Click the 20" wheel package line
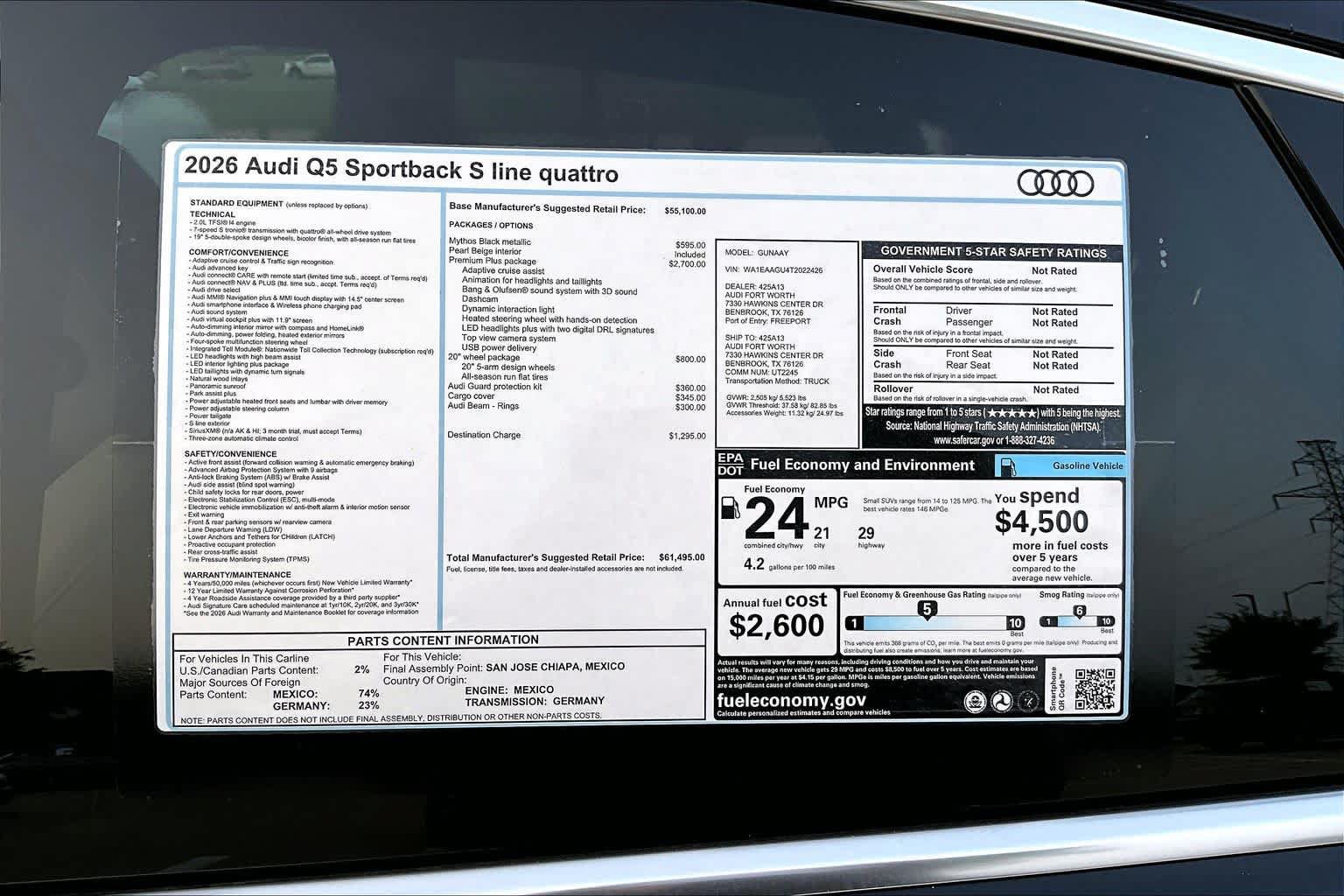 [484, 357]
